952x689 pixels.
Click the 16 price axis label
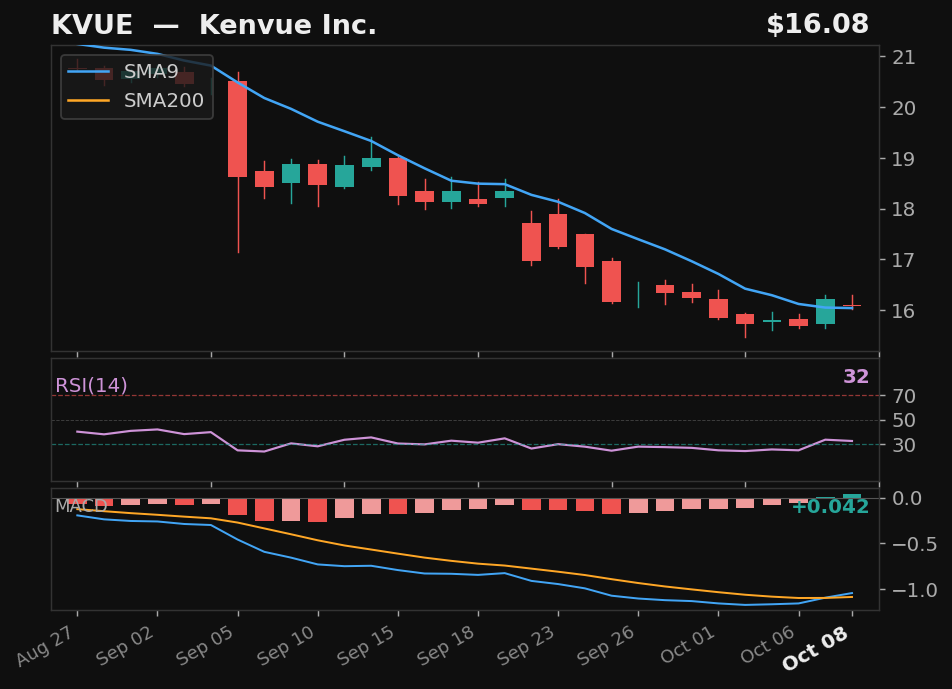click(x=903, y=311)
